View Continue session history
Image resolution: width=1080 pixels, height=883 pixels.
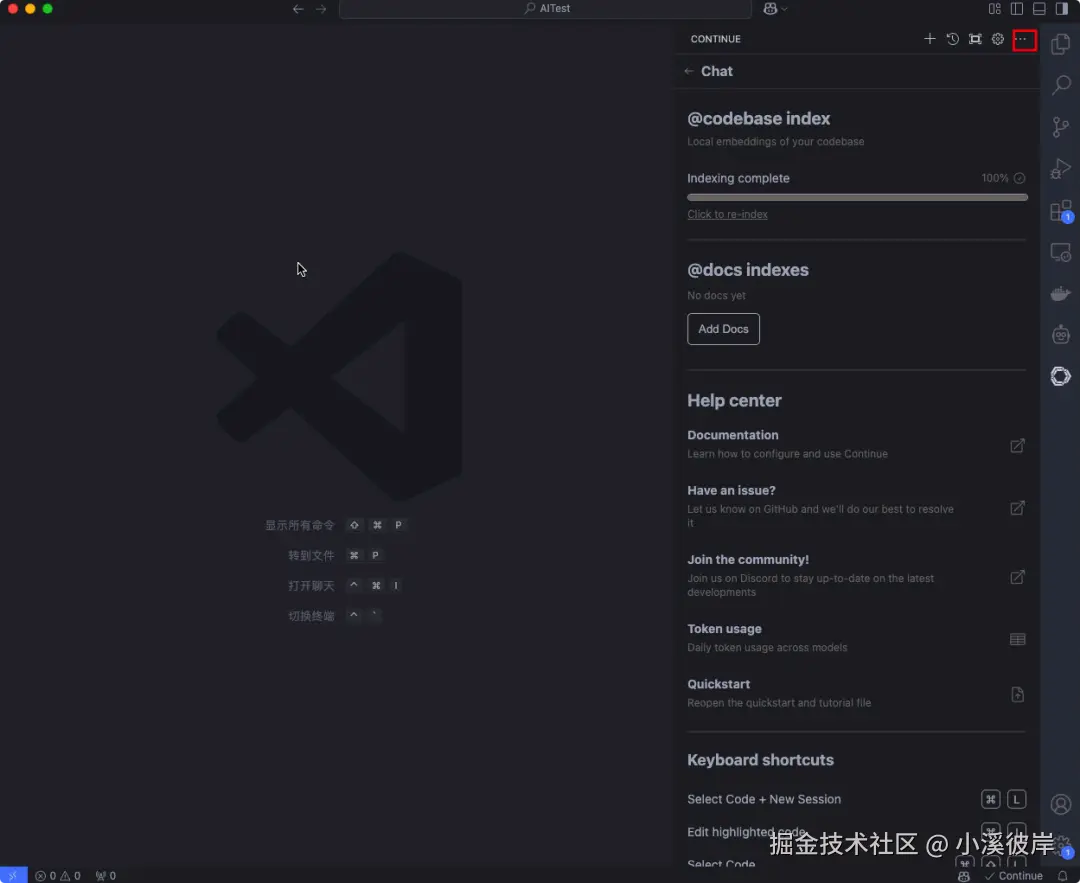(x=952, y=39)
